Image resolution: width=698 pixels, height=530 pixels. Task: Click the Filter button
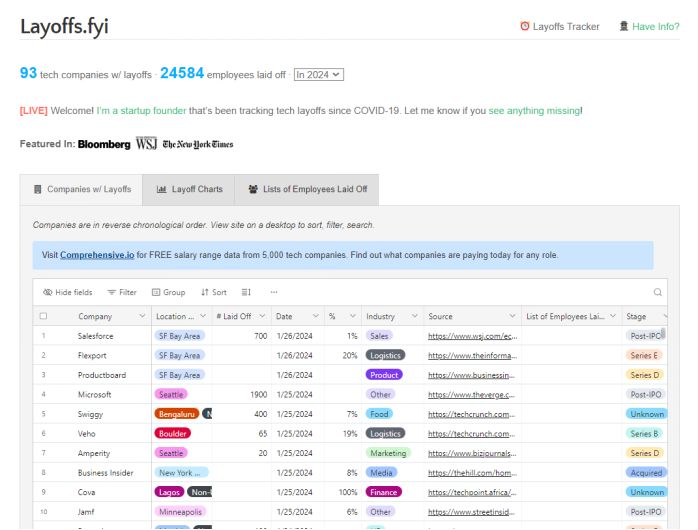pos(122,292)
